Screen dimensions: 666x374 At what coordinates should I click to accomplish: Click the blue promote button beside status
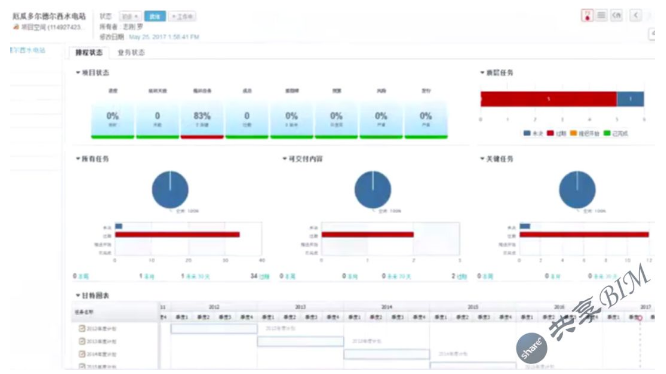click(155, 17)
